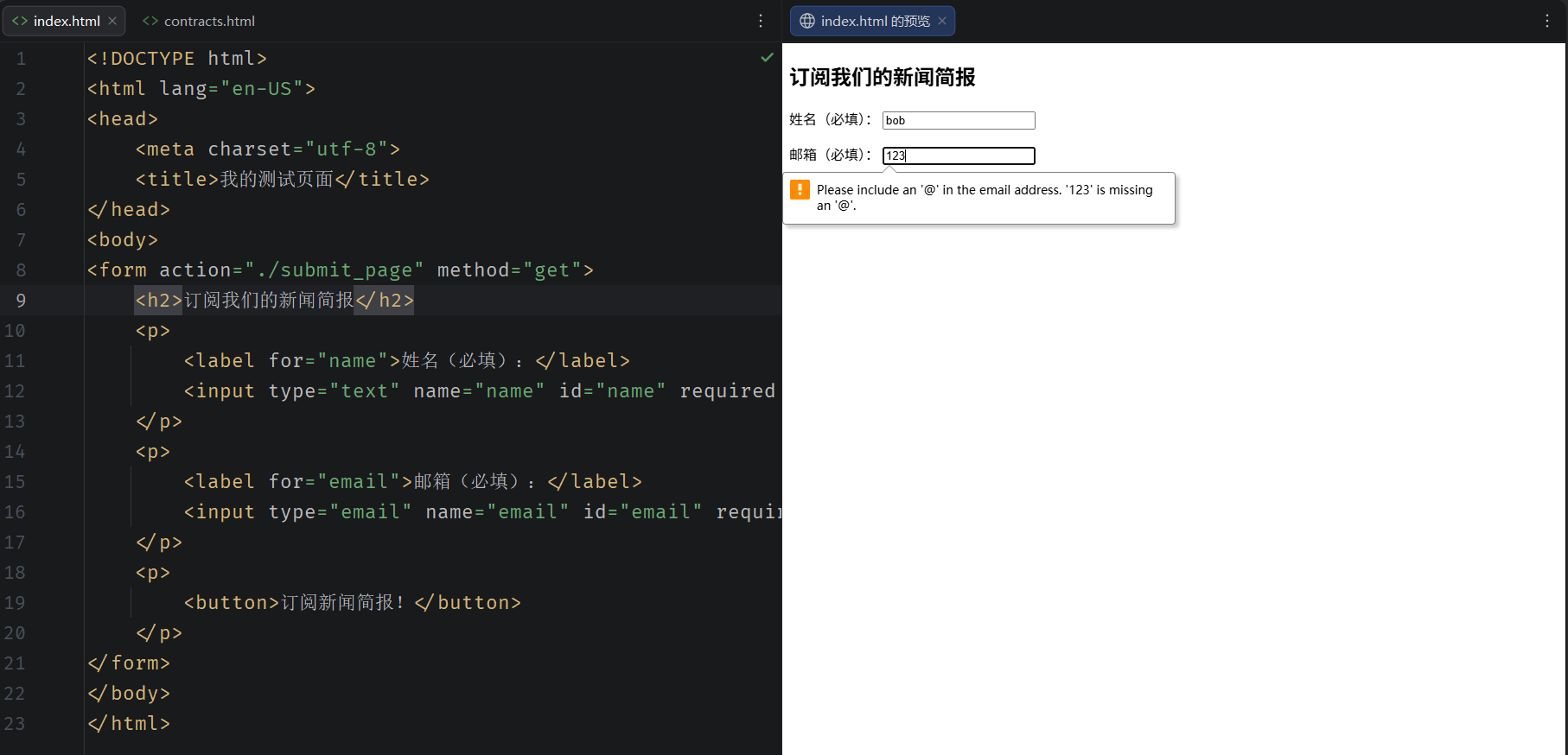Open preview pane three-dot menu

tap(1547, 21)
